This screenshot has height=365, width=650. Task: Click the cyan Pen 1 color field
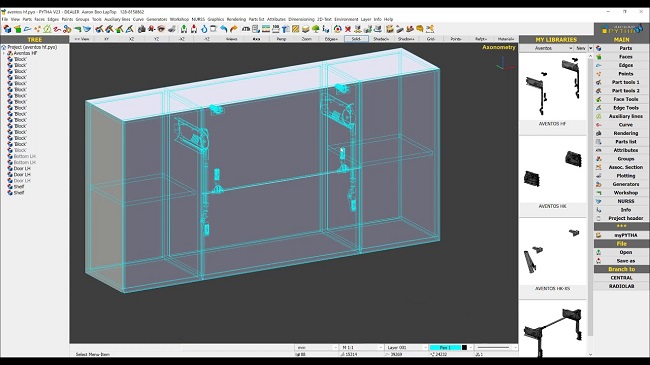point(445,348)
